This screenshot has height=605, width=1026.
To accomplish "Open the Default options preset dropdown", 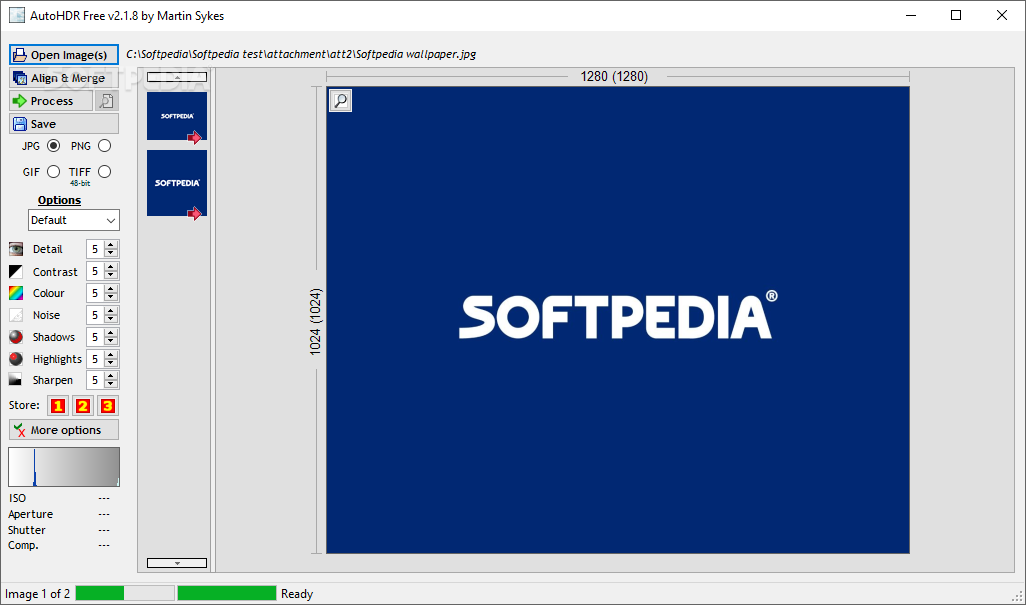I will tap(74, 220).
